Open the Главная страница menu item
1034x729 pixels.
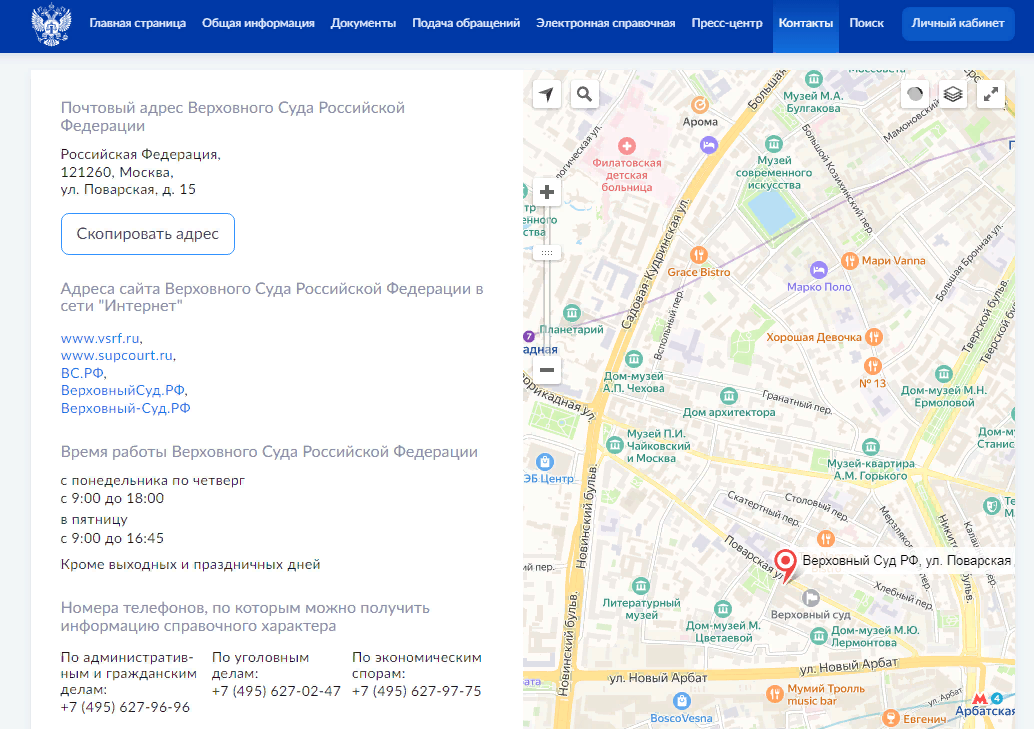(137, 23)
